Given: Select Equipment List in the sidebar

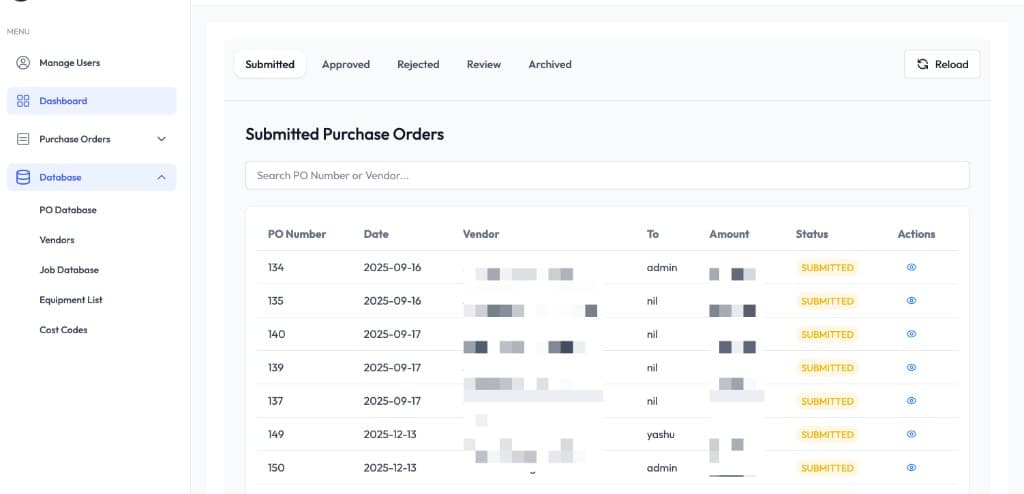Looking at the screenshot, I should click(71, 300).
